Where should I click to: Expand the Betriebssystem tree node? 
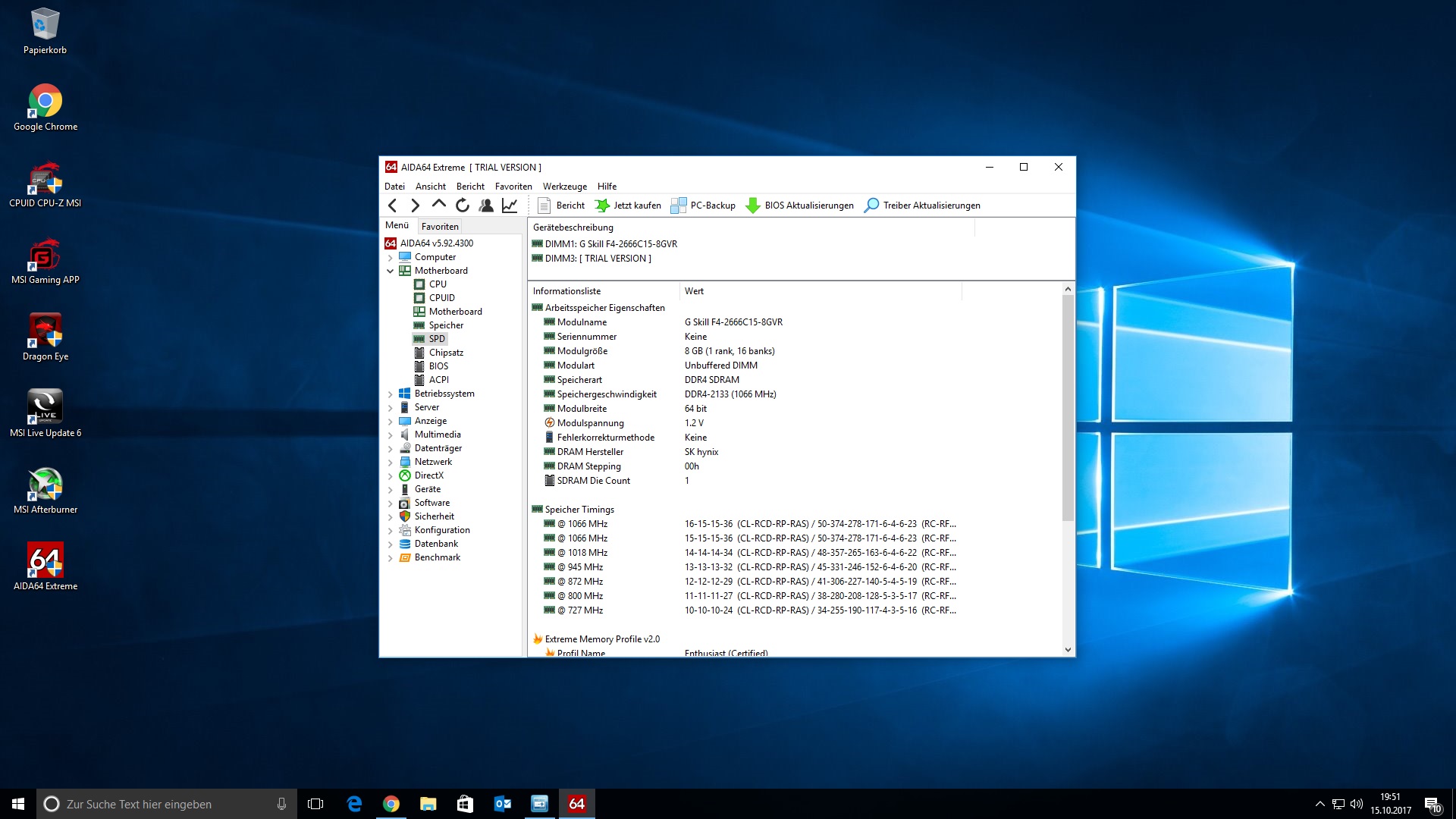[391, 394]
